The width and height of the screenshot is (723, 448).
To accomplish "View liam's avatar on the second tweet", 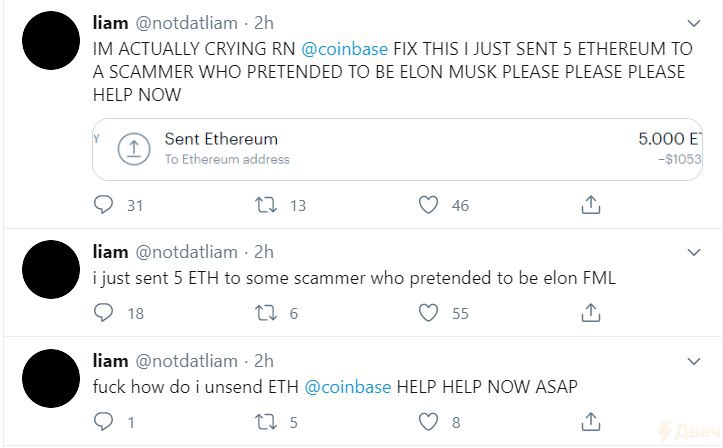I will [51, 269].
